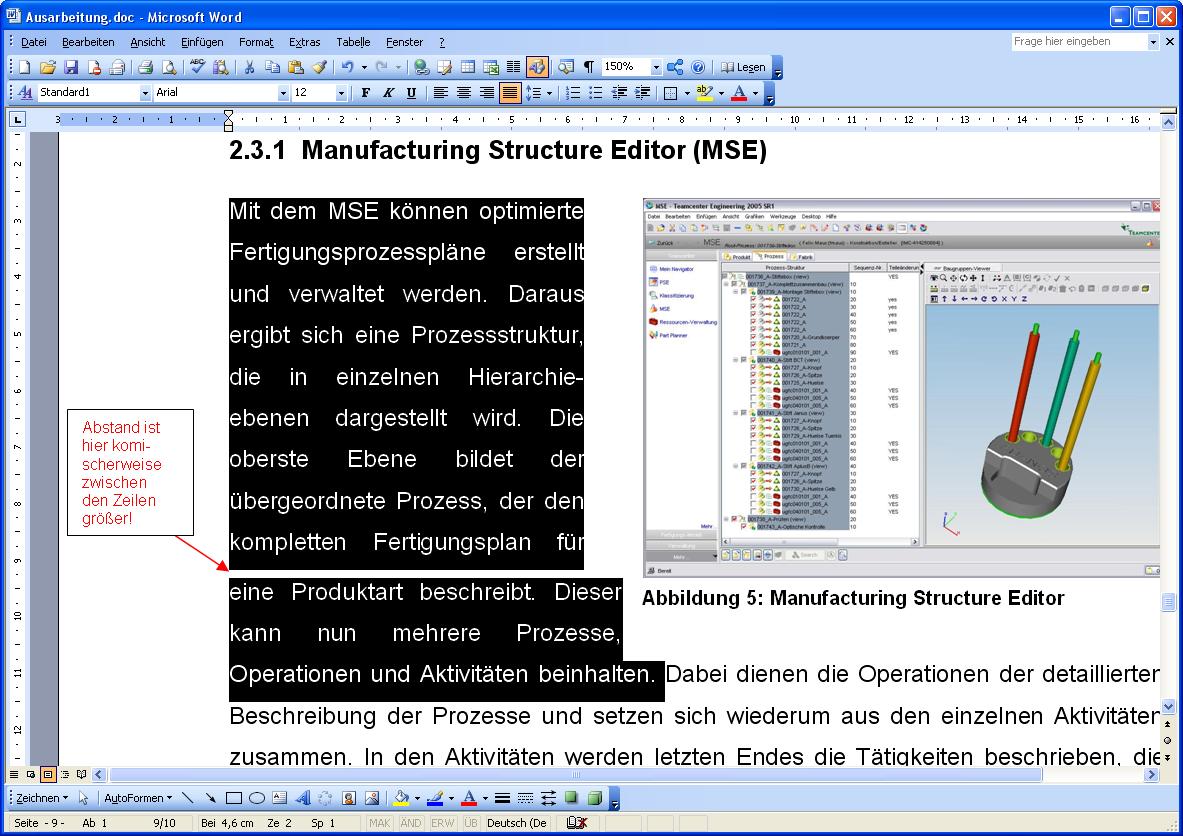Cut the selected text with the scissors icon
Image resolution: width=1183 pixels, height=836 pixels.
pyautogui.click(x=249, y=68)
